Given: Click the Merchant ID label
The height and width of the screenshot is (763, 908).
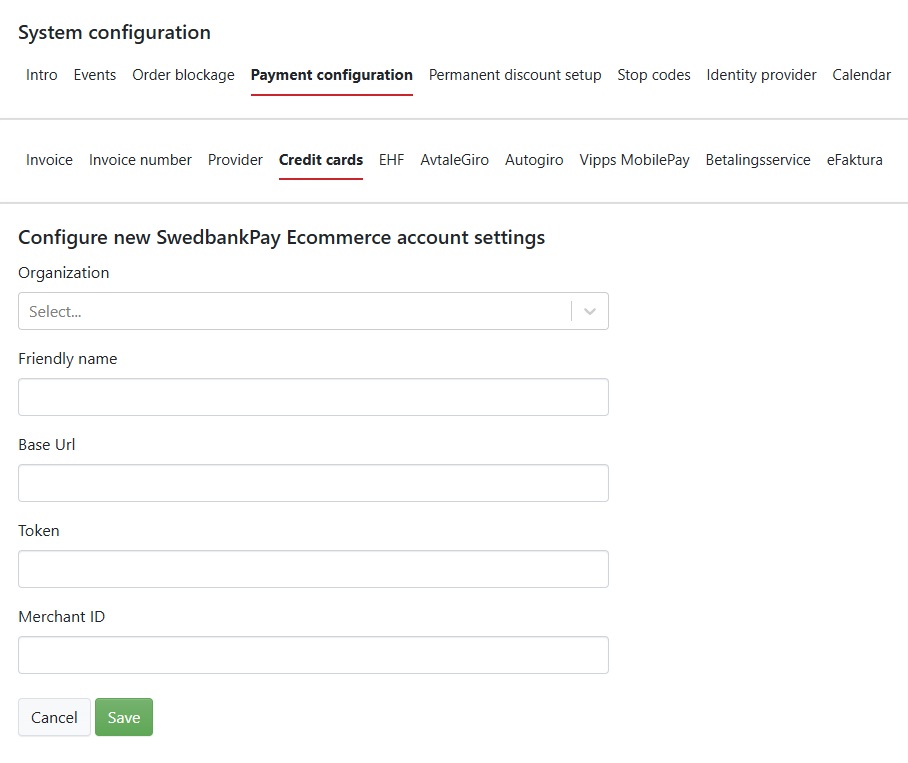Looking at the screenshot, I should 62,617.
